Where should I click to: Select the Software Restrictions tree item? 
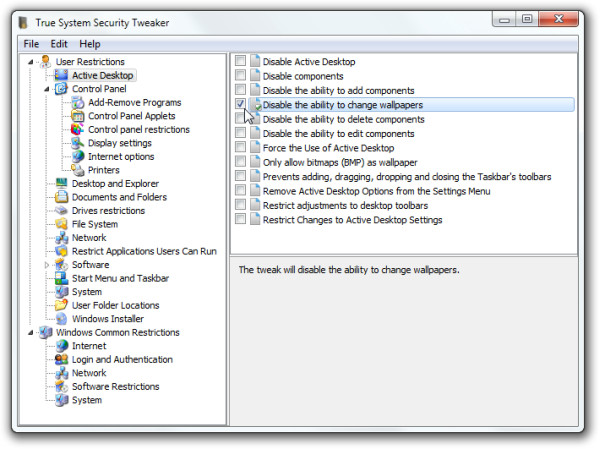pyautogui.click(x=116, y=386)
